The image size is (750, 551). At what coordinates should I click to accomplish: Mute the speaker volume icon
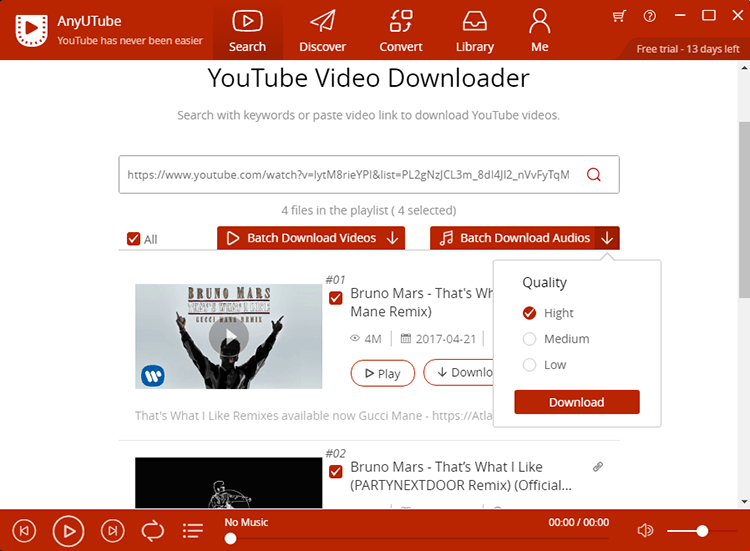(x=645, y=530)
